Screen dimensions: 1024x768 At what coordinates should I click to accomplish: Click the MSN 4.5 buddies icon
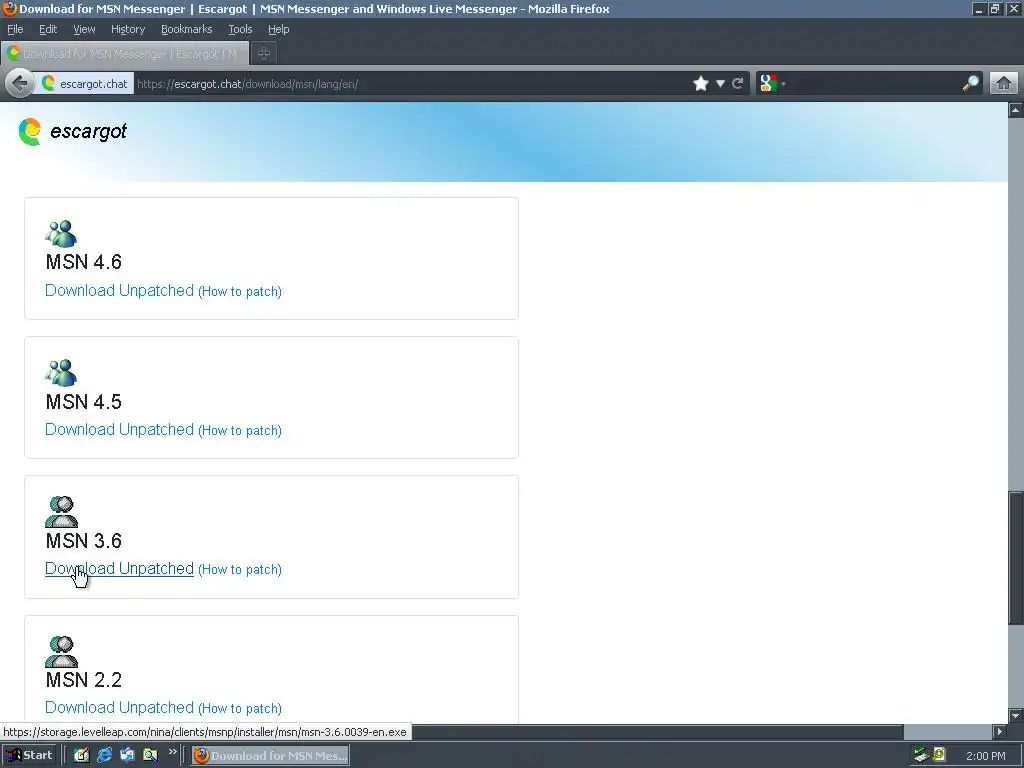pos(61,373)
